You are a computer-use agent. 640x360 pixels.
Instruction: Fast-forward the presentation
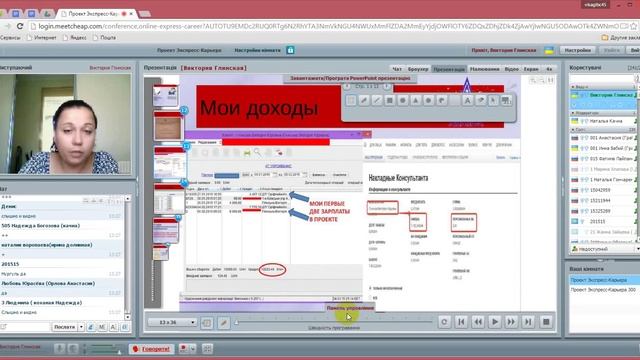point(511,322)
